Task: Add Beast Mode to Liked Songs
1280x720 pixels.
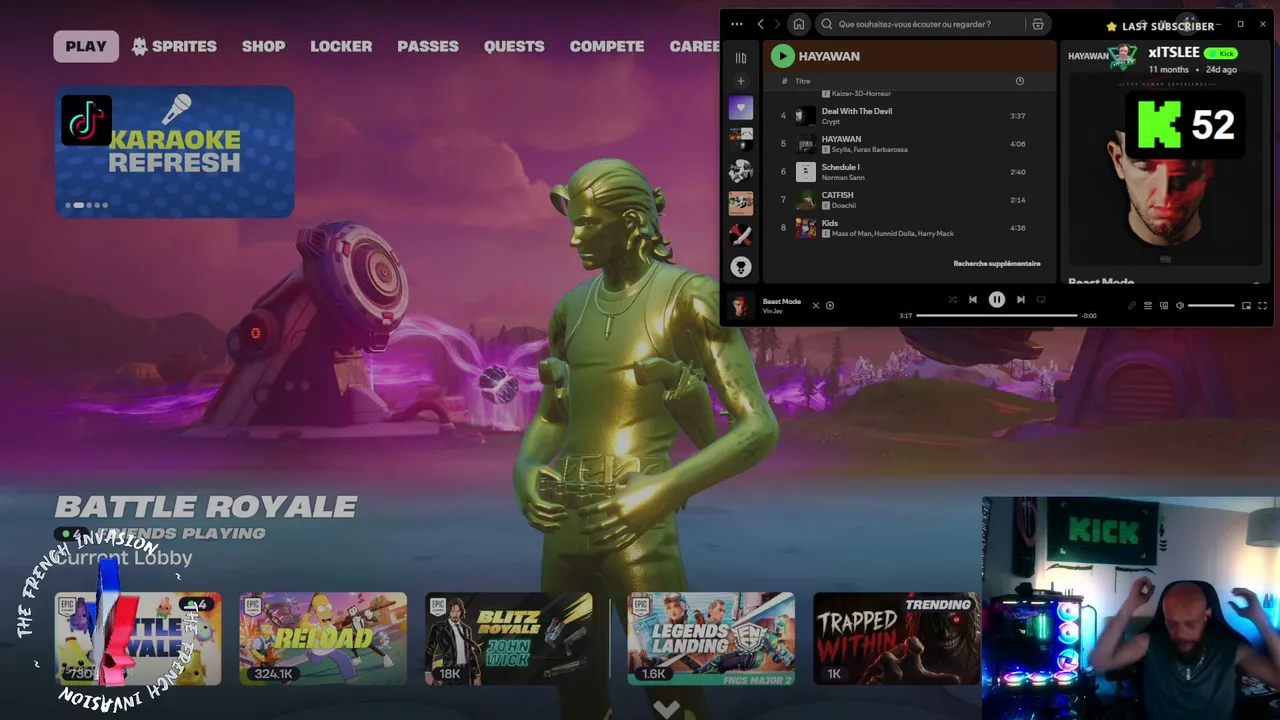Action: [x=830, y=305]
